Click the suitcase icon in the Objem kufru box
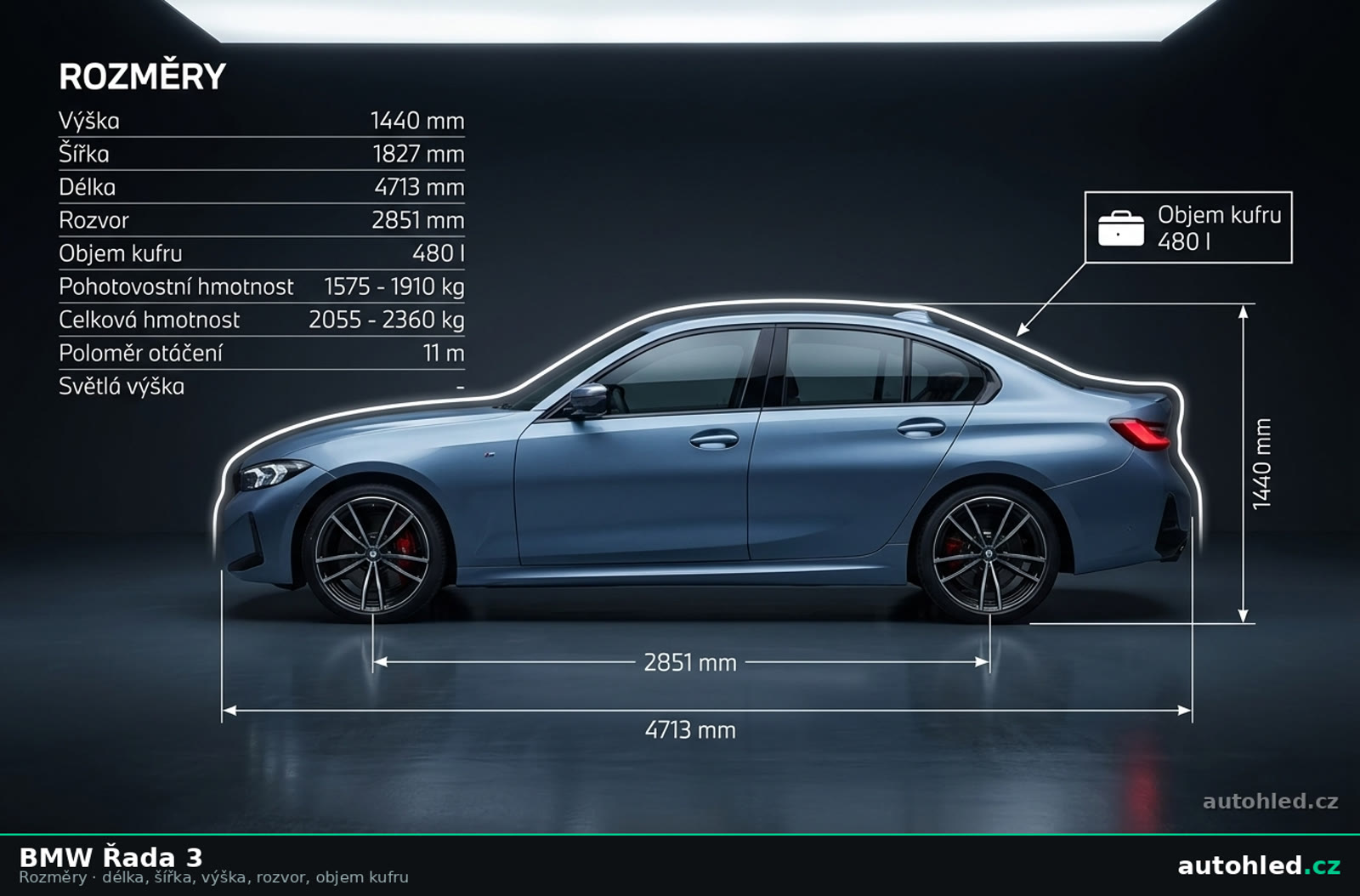1360x896 pixels. [1120, 228]
